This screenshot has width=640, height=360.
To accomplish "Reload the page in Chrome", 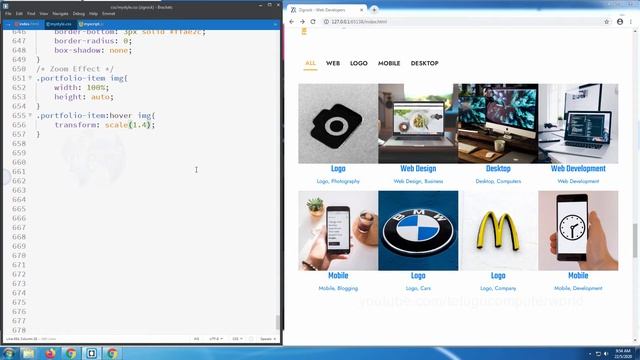I will click(x=313, y=22).
